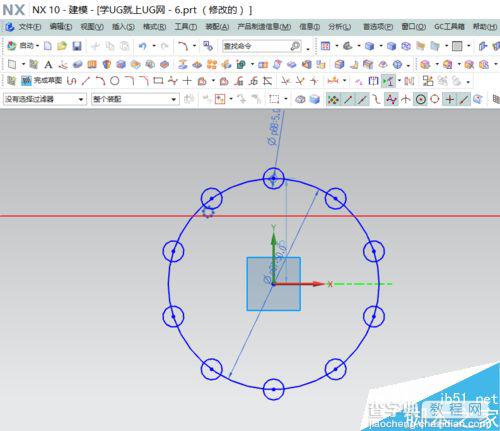The height and width of the screenshot is (431, 500).
Task: Open the Preferences (首选项) menu
Action: point(378,27)
